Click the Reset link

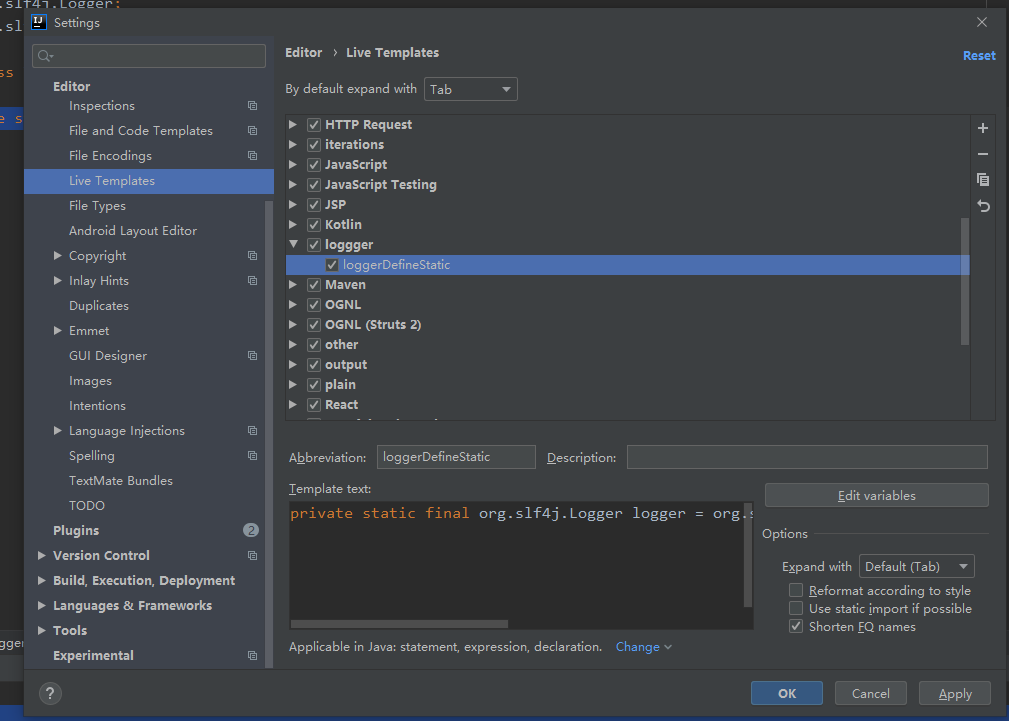click(x=979, y=56)
